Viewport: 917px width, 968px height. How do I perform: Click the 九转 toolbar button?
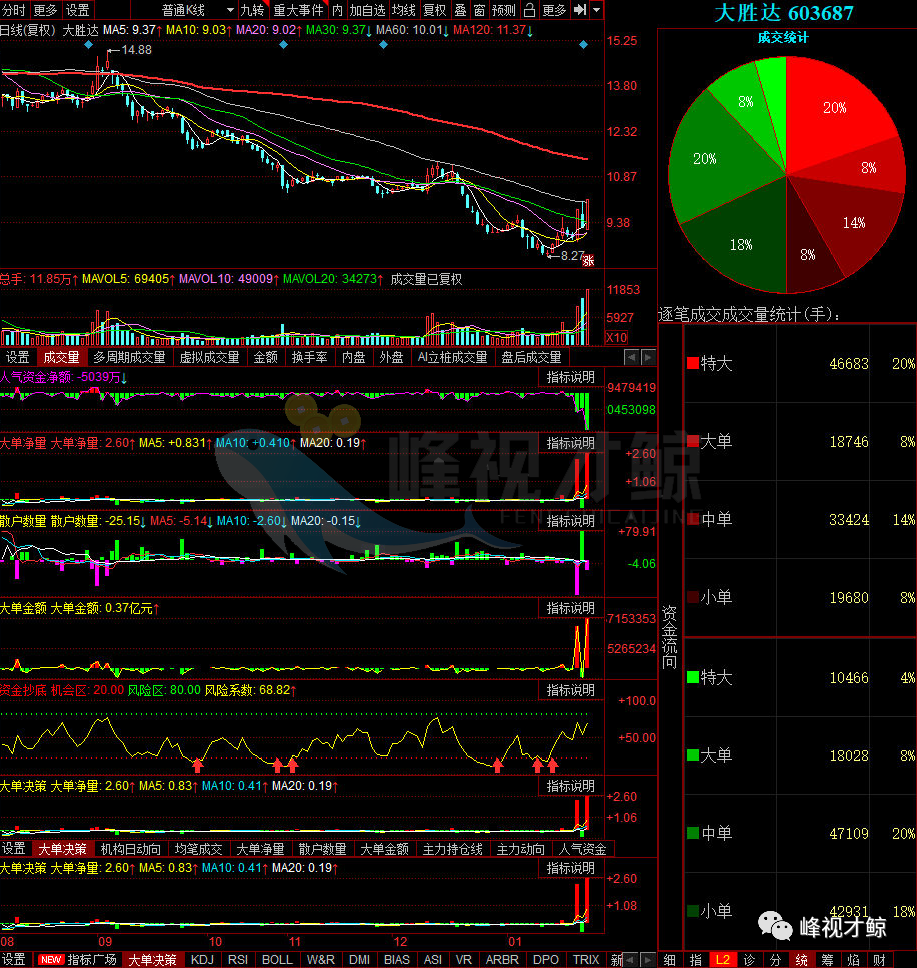click(x=252, y=10)
